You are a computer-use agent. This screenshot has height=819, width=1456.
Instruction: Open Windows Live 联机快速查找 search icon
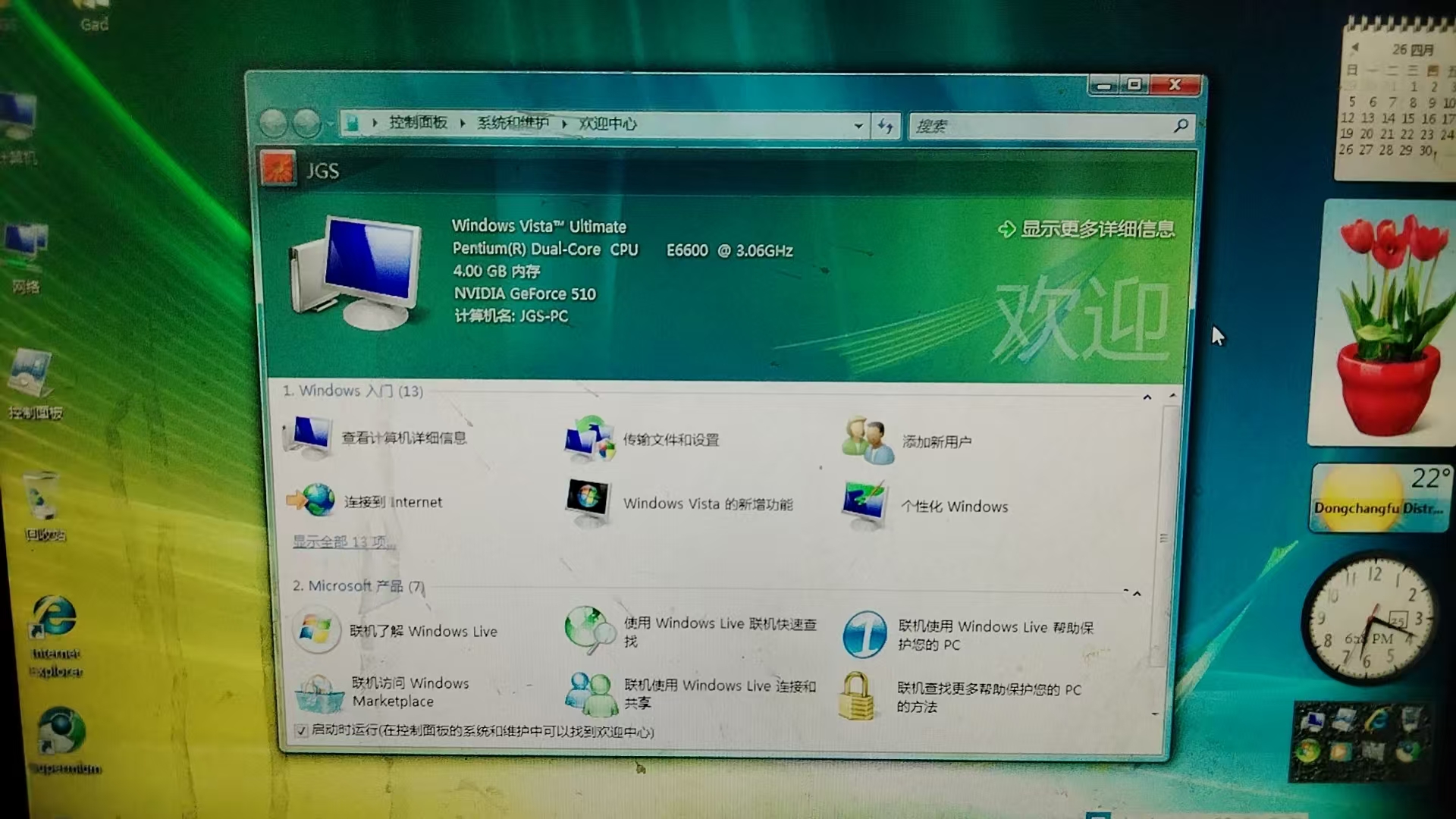coord(589,630)
